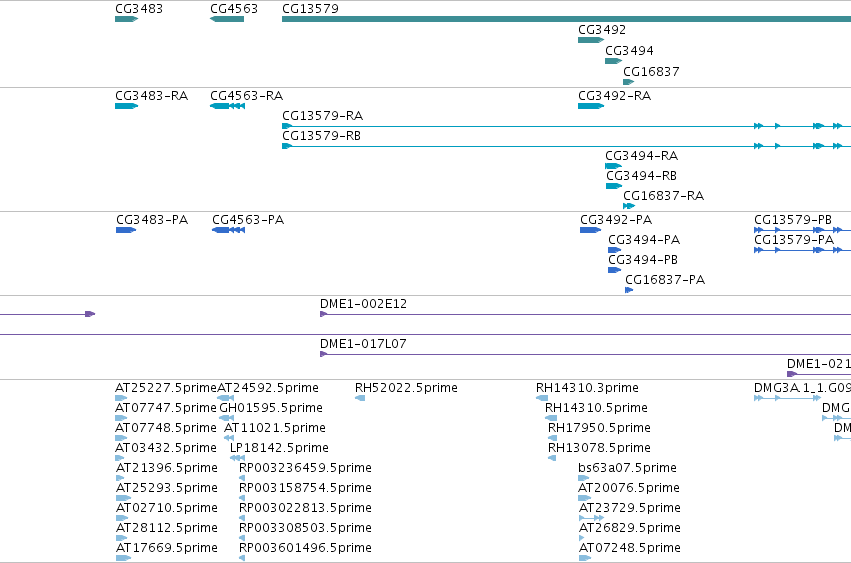Click the RH52022.5prime EST glyph
This screenshot has height=563, width=851.
pyautogui.click(x=360, y=398)
